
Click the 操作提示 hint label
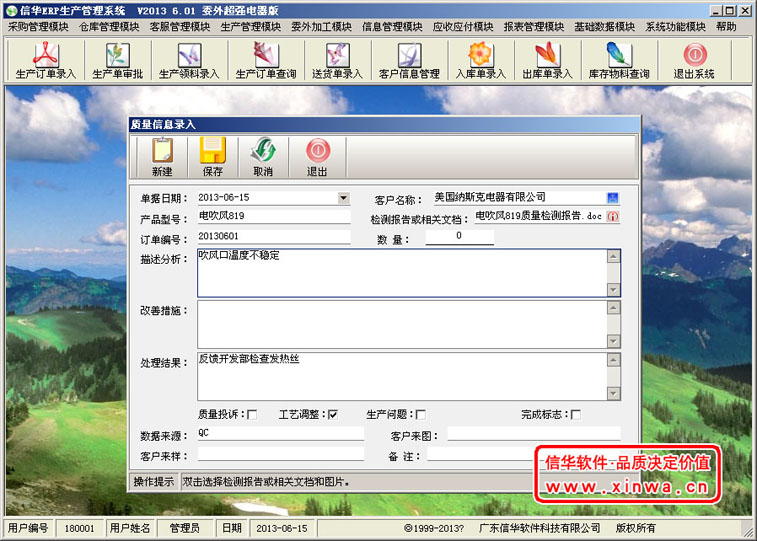(x=154, y=482)
